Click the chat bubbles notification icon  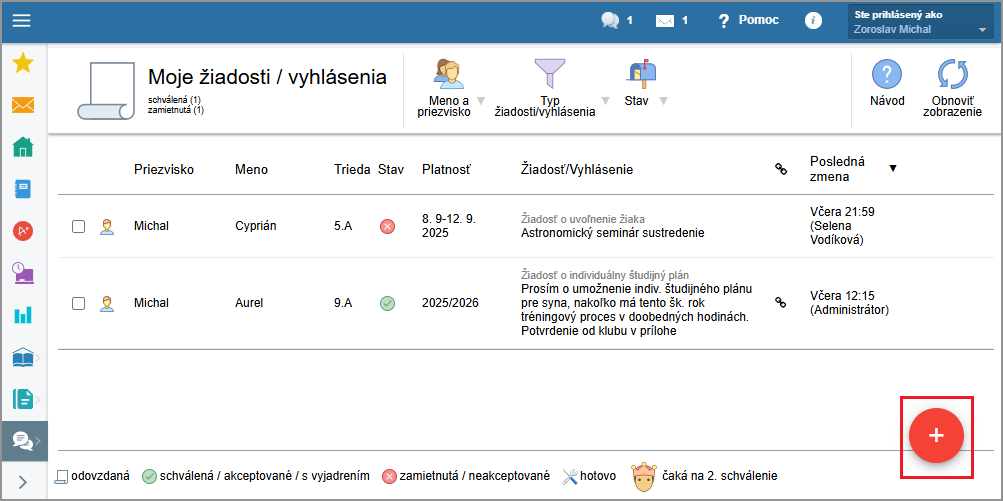click(610, 20)
